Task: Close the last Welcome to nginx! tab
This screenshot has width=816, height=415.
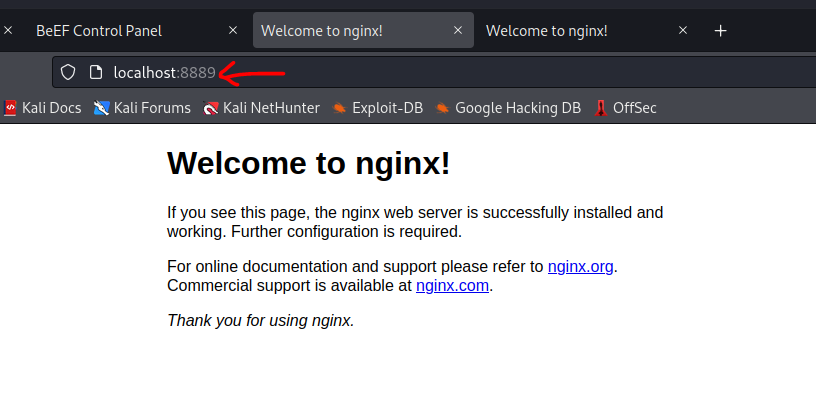Action: click(683, 31)
